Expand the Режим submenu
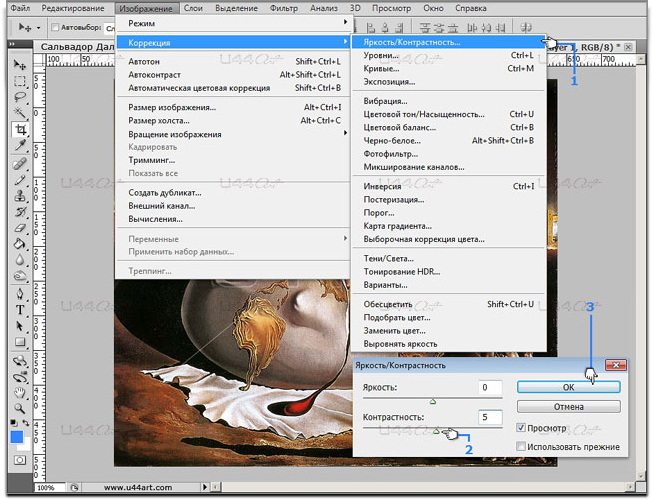Screen dimensions: 653x500 pos(233,23)
